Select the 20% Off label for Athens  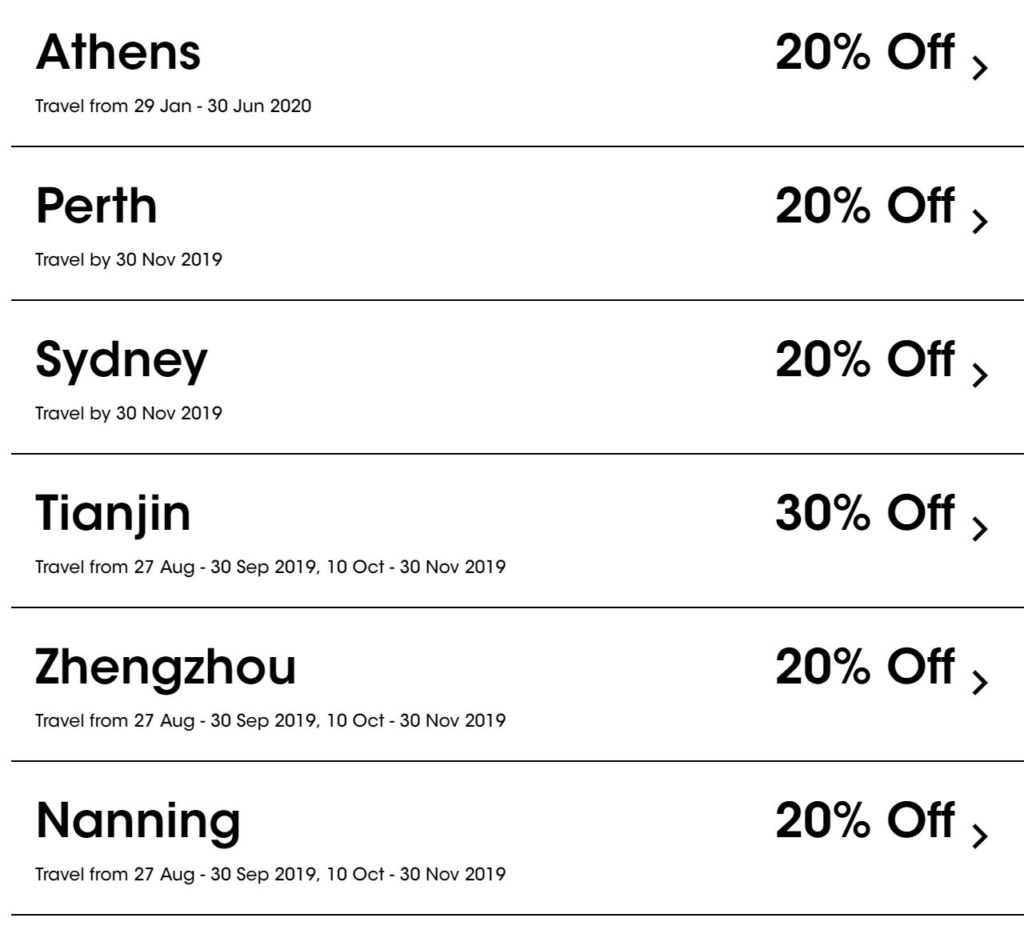coord(864,52)
